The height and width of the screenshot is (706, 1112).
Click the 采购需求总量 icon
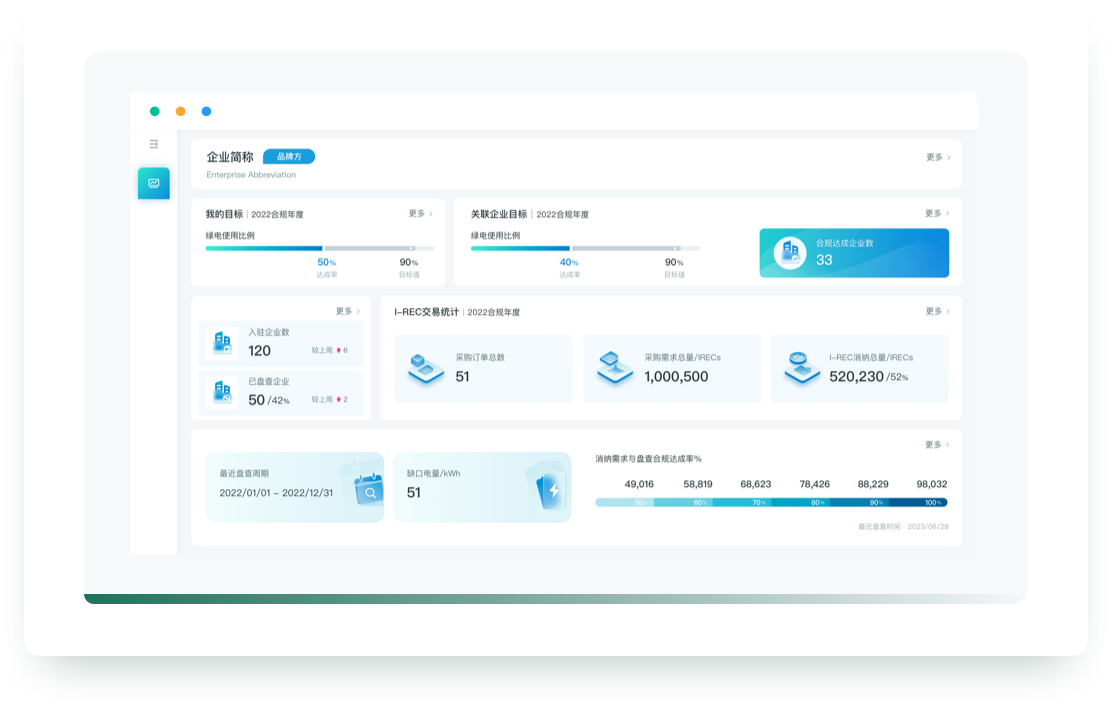614,369
